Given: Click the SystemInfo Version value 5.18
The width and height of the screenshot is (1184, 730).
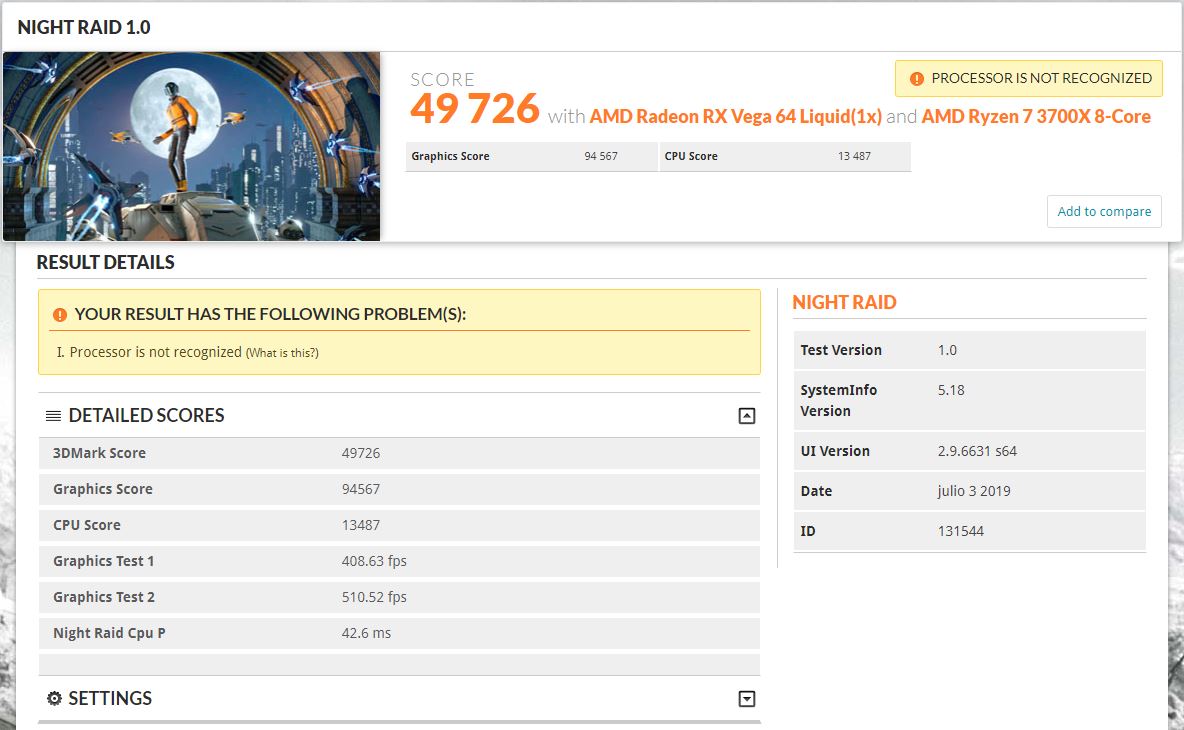Looking at the screenshot, I should pos(951,390).
